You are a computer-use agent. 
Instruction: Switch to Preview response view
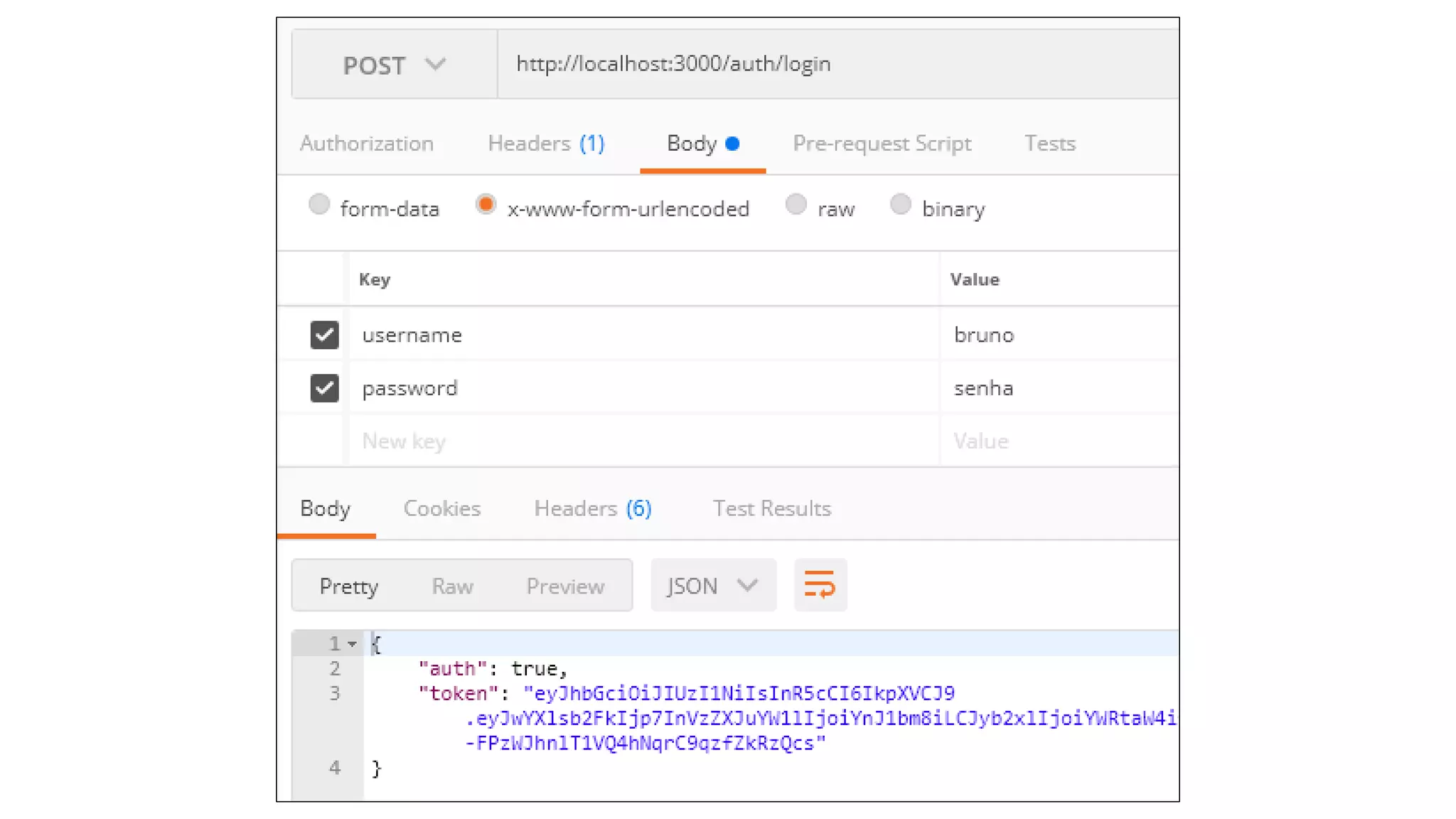565,587
